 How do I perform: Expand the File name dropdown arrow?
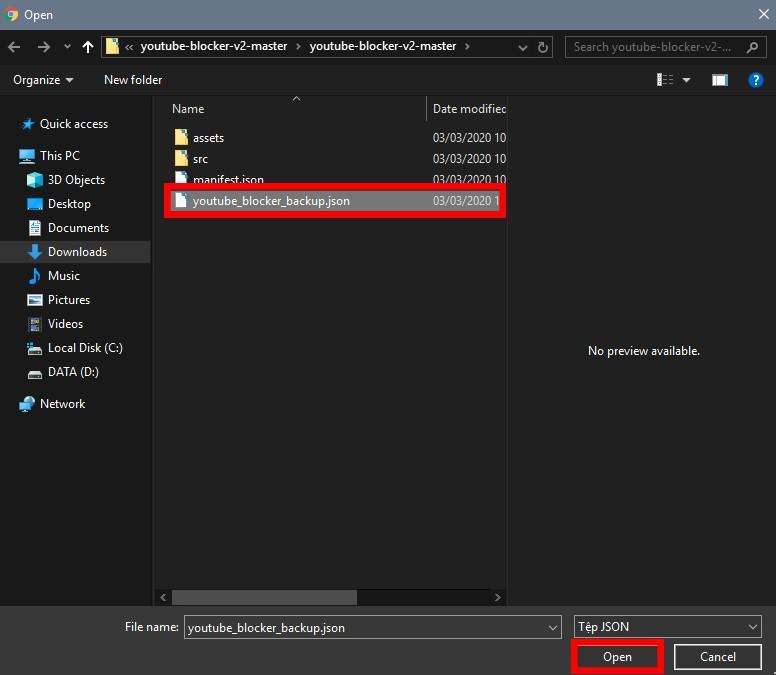tap(553, 627)
